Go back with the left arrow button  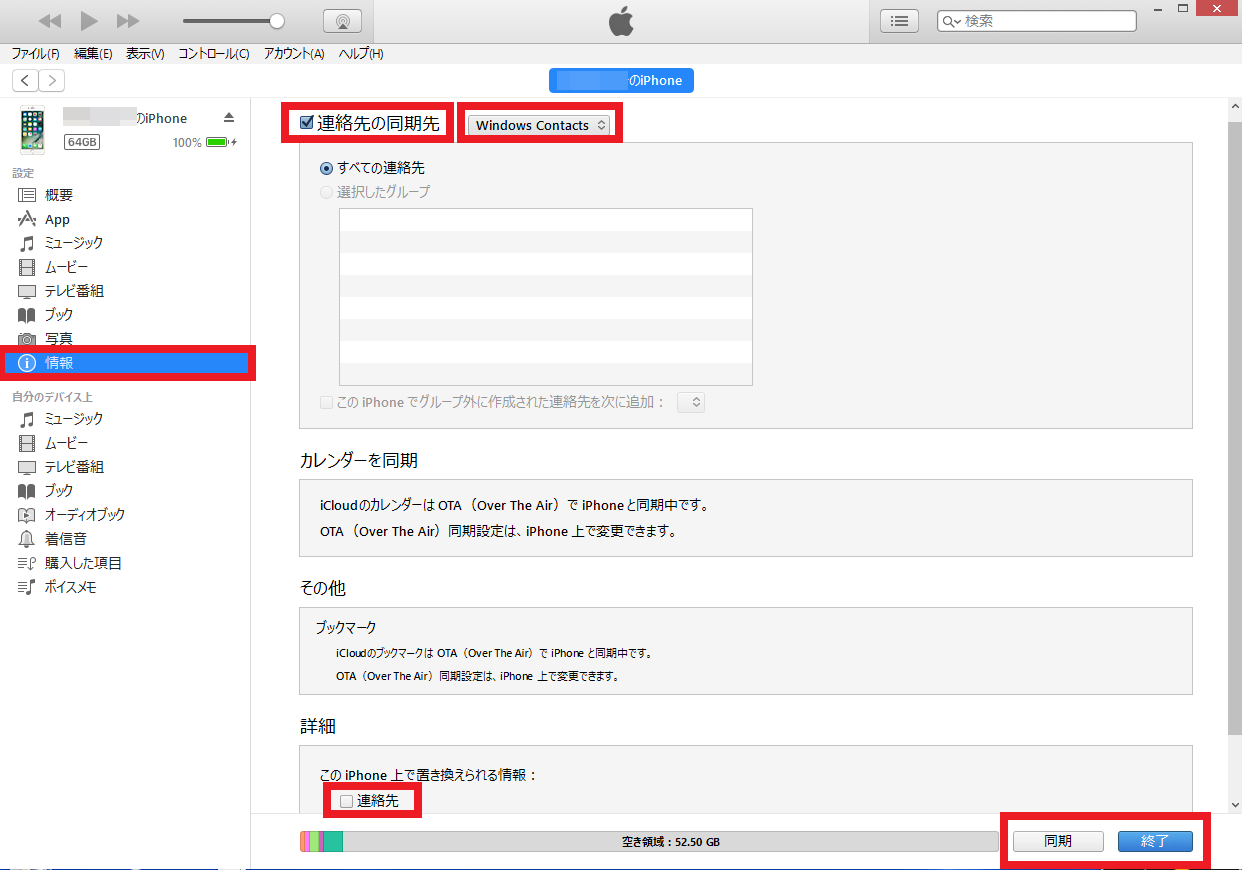pos(25,81)
